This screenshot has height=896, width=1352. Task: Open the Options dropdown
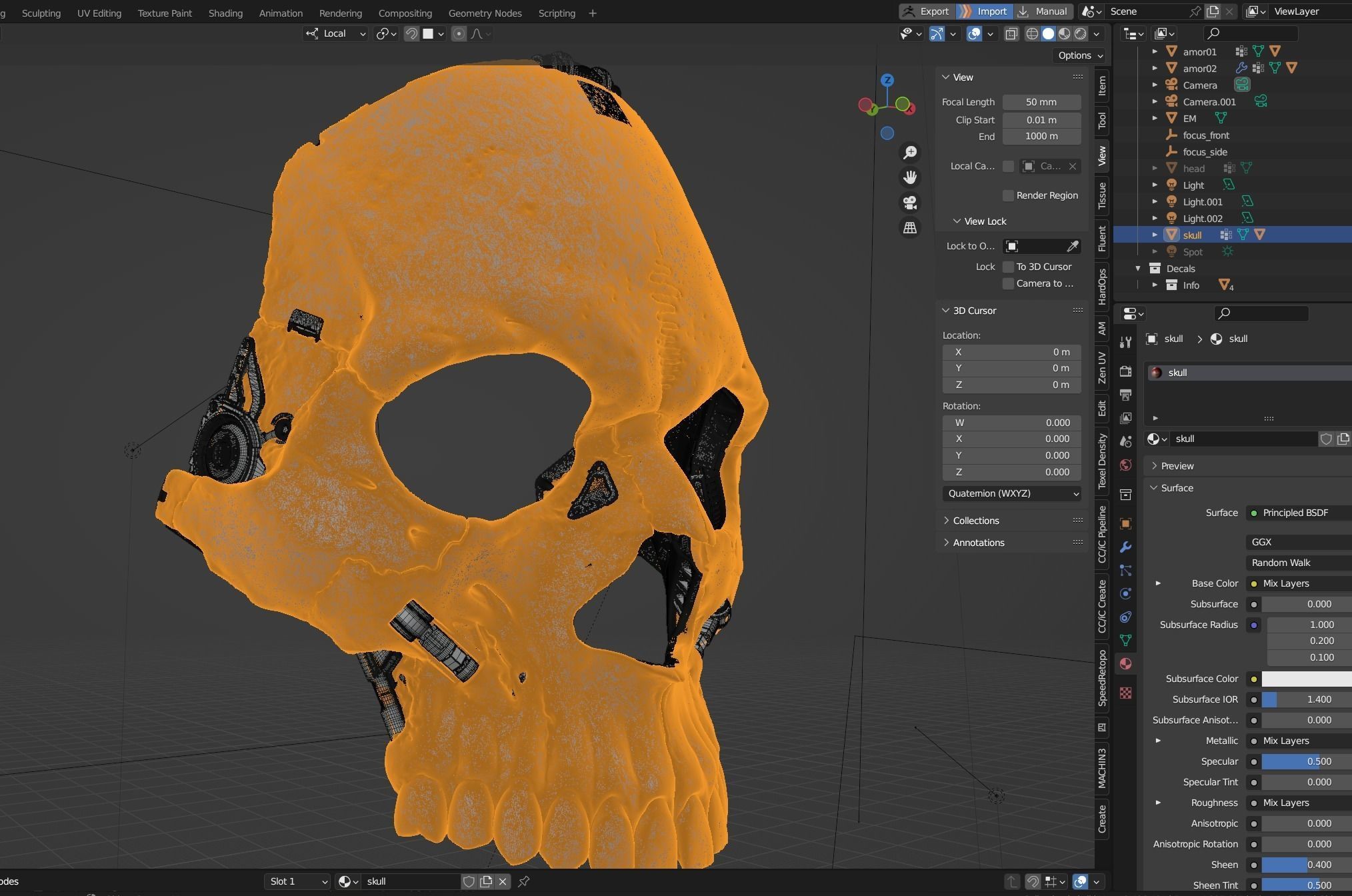[1079, 55]
